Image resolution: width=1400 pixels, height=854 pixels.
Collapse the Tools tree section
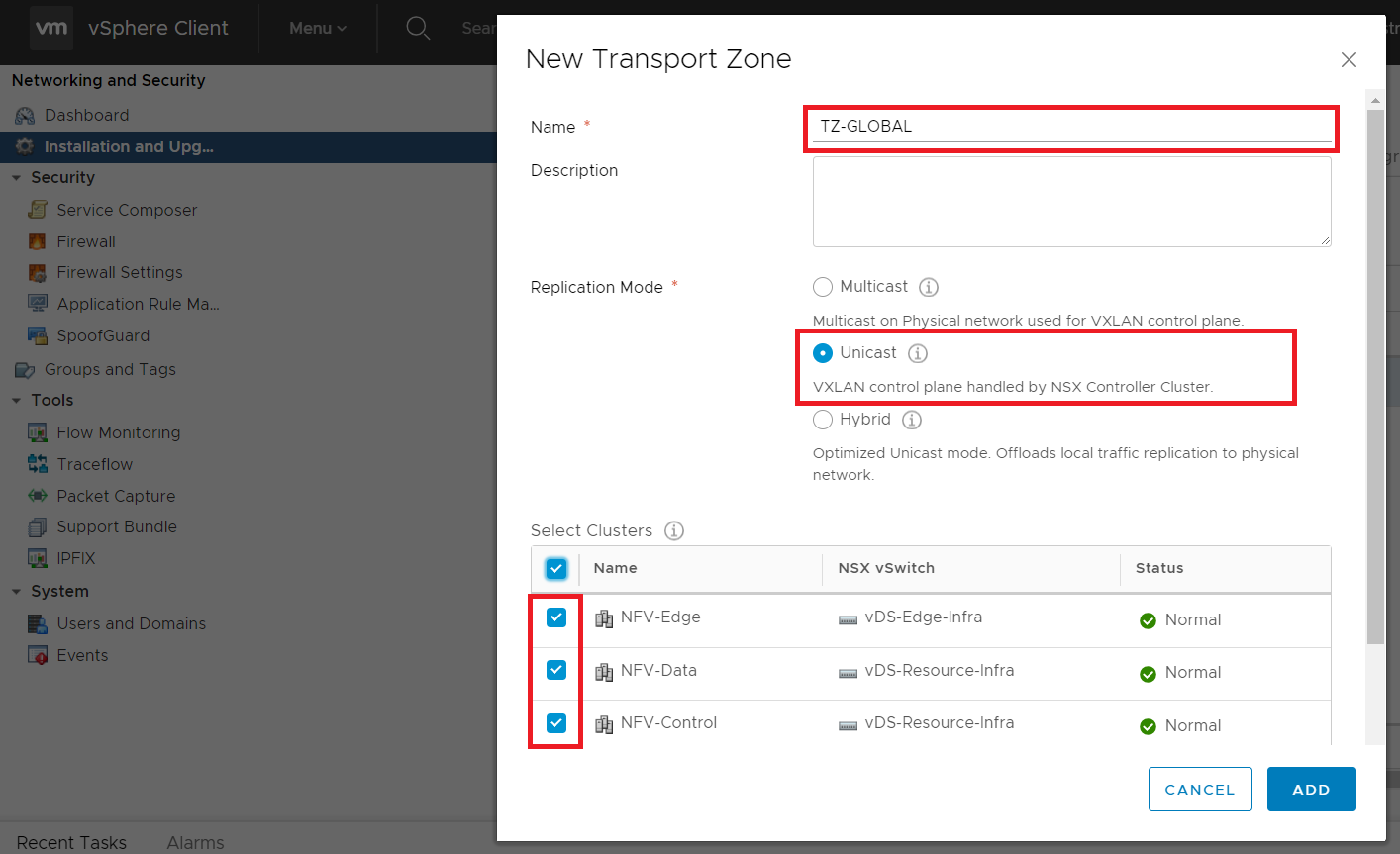pyautogui.click(x=16, y=401)
